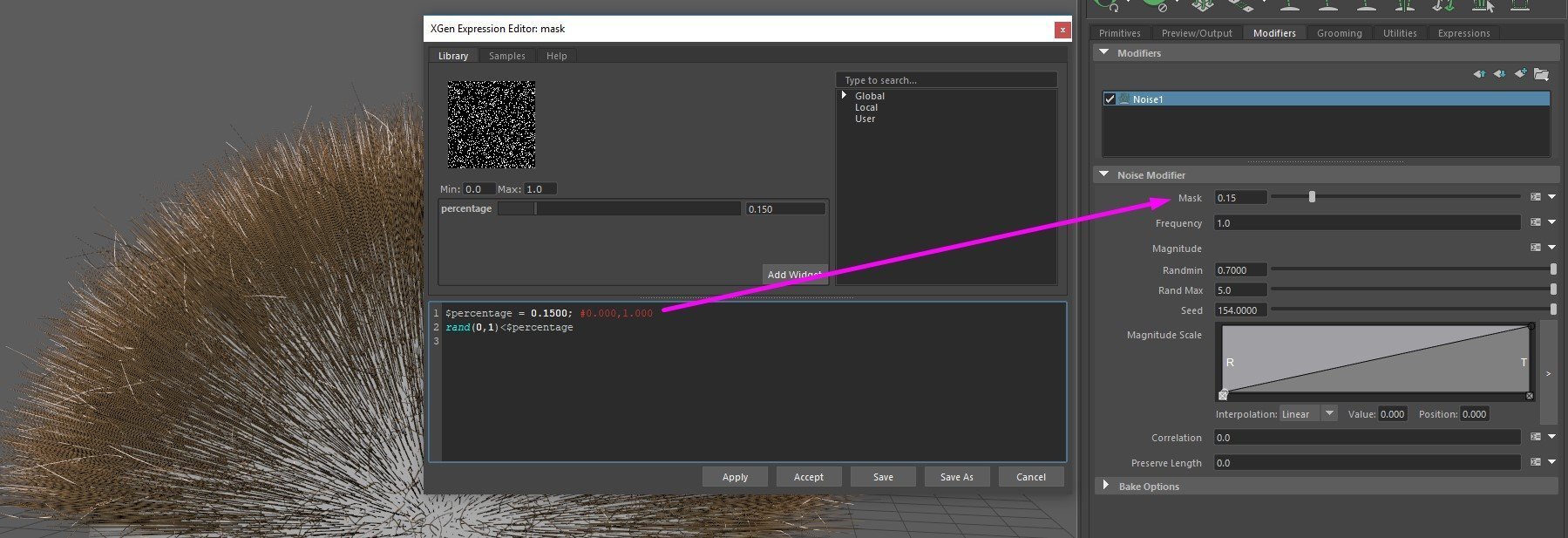Image resolution: width=1568 pixels, height=538 pixels.
Task: Switch to the Grooming tab
Action: coord(1339,33)
